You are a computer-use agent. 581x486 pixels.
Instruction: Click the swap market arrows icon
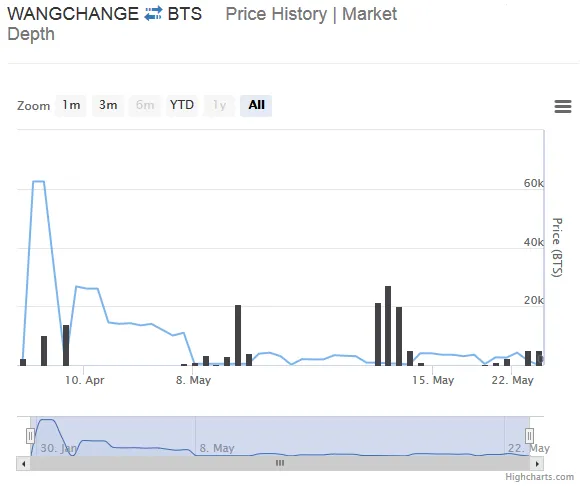click(153, 14)
